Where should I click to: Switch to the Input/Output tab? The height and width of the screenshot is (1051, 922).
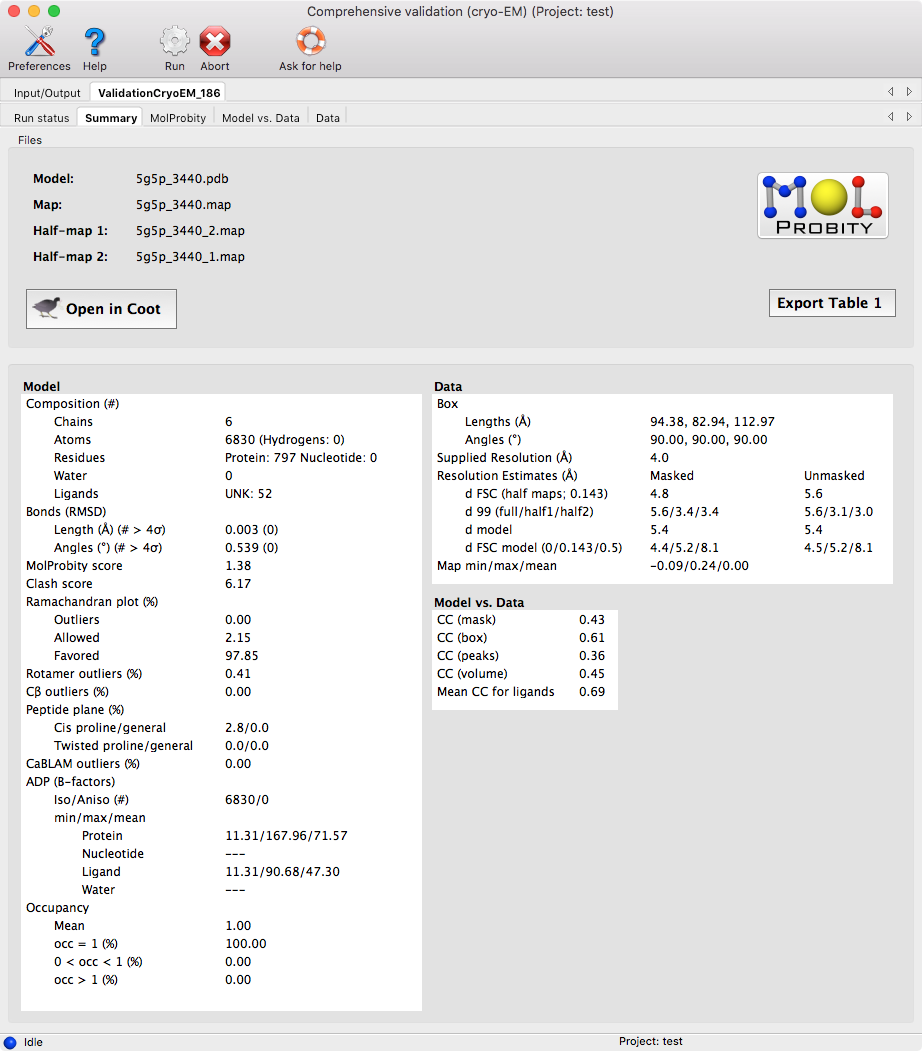tap(47, 93)
